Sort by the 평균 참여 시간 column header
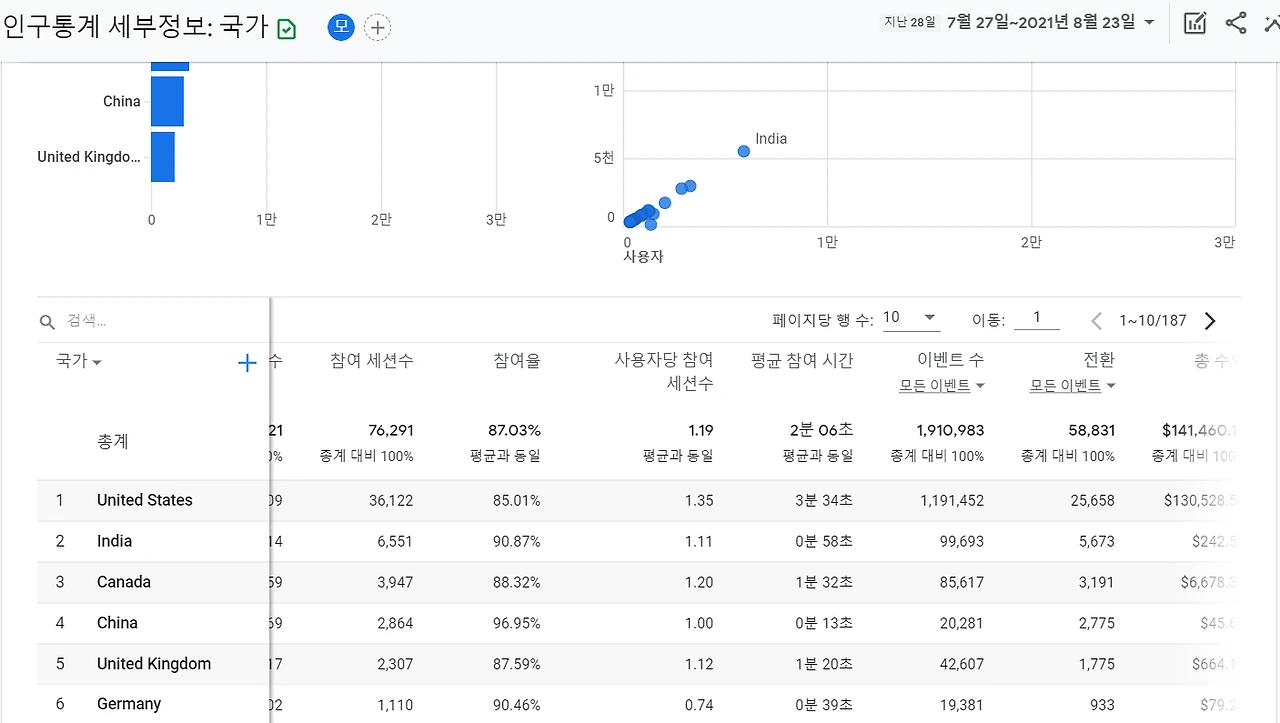The height and width of the screenshot is (723, 1280). (x=802, y=361)
